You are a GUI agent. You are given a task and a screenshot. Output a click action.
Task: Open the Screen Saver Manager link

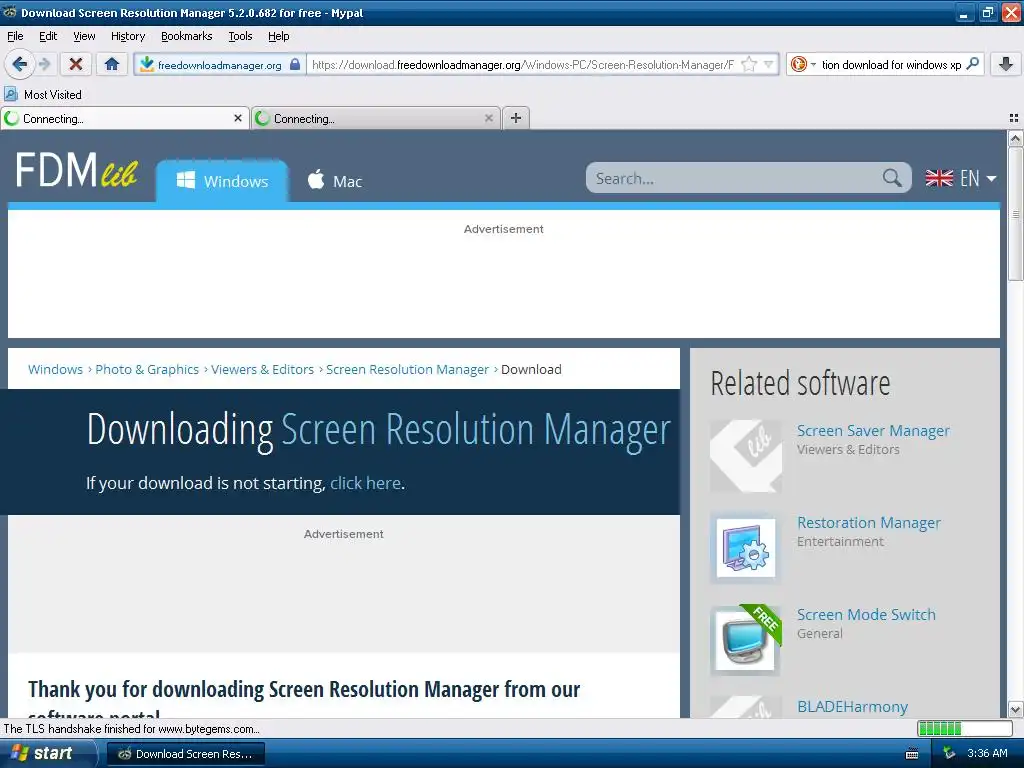873,430
